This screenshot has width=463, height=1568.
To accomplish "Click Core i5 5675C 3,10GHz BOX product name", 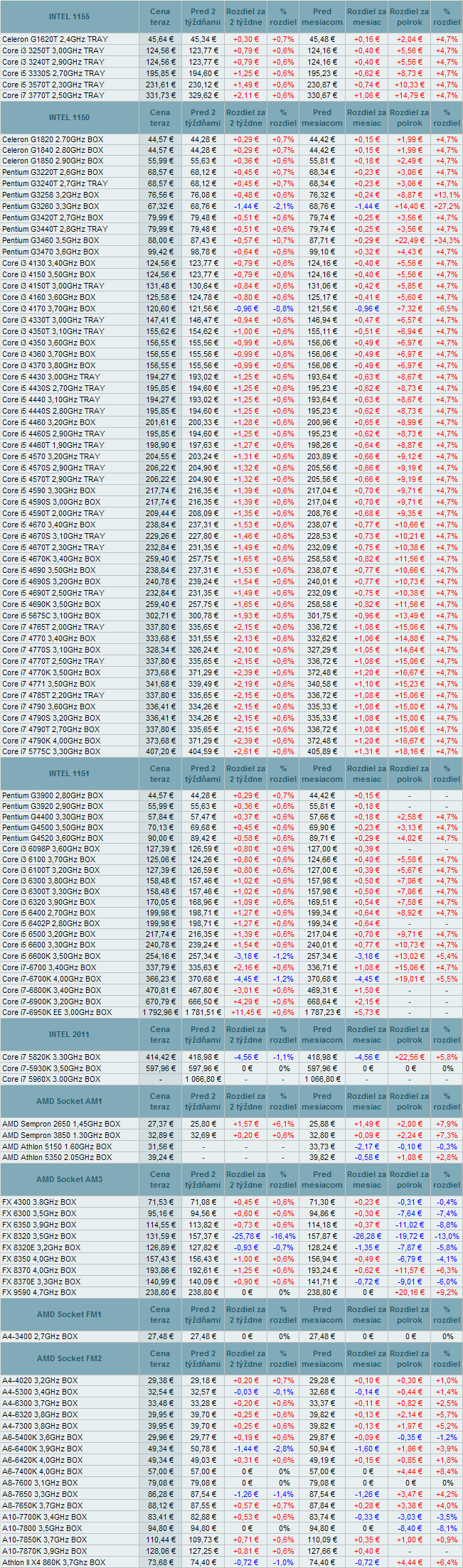I will (x=51, y=616).
